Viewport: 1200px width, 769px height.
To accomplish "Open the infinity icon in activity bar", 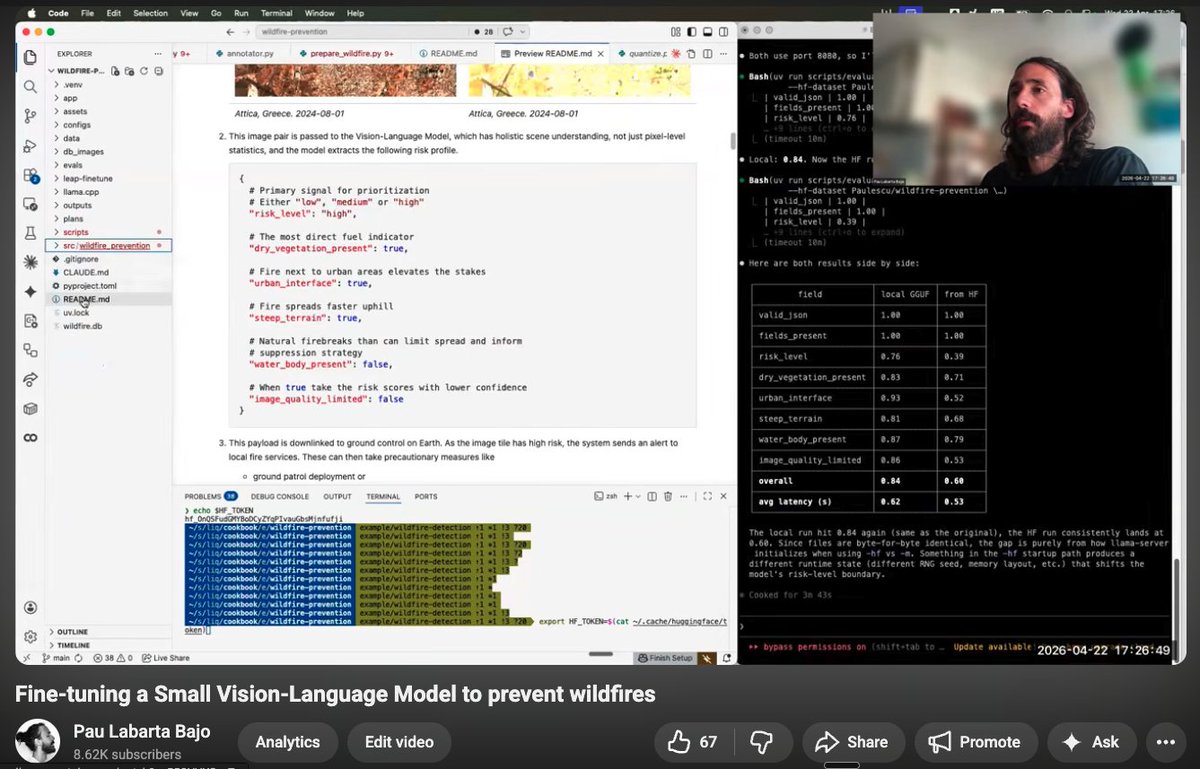I will point(30,437).
